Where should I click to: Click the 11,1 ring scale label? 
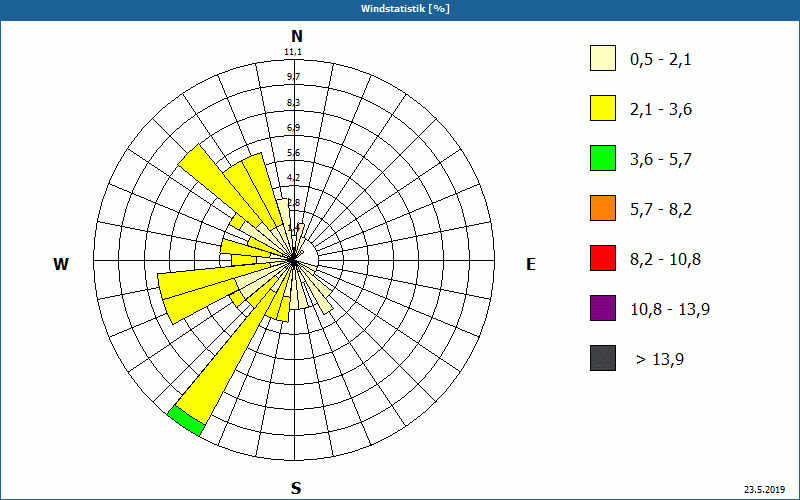pos(293,52)
